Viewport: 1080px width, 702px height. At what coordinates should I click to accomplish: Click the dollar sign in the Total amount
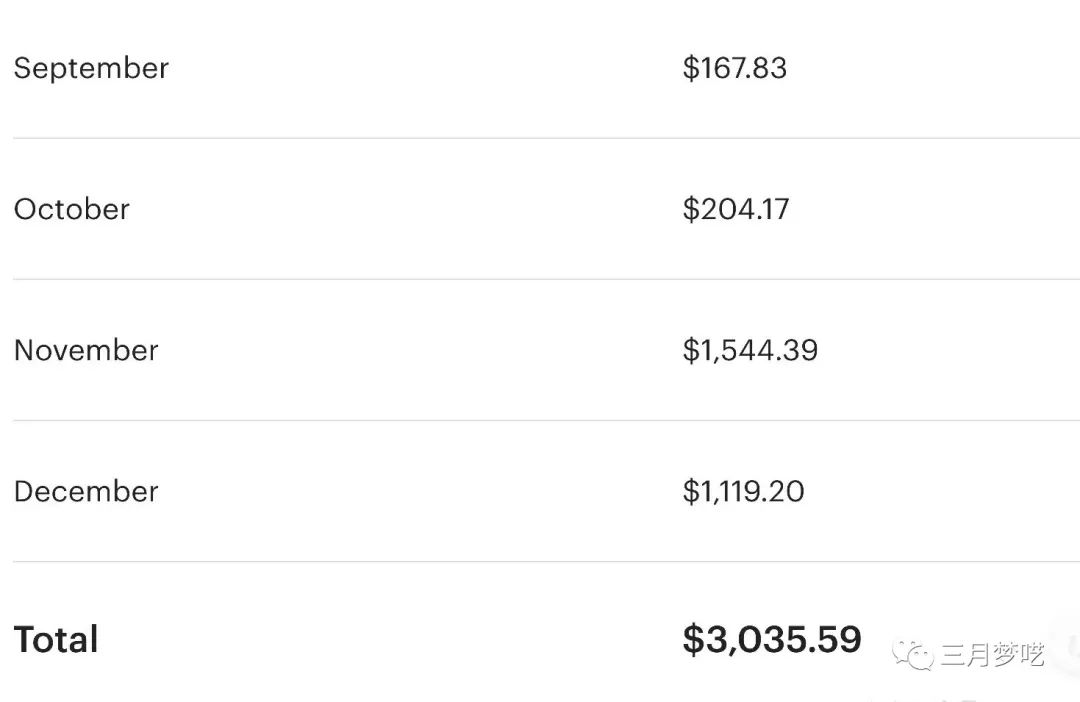693,640
